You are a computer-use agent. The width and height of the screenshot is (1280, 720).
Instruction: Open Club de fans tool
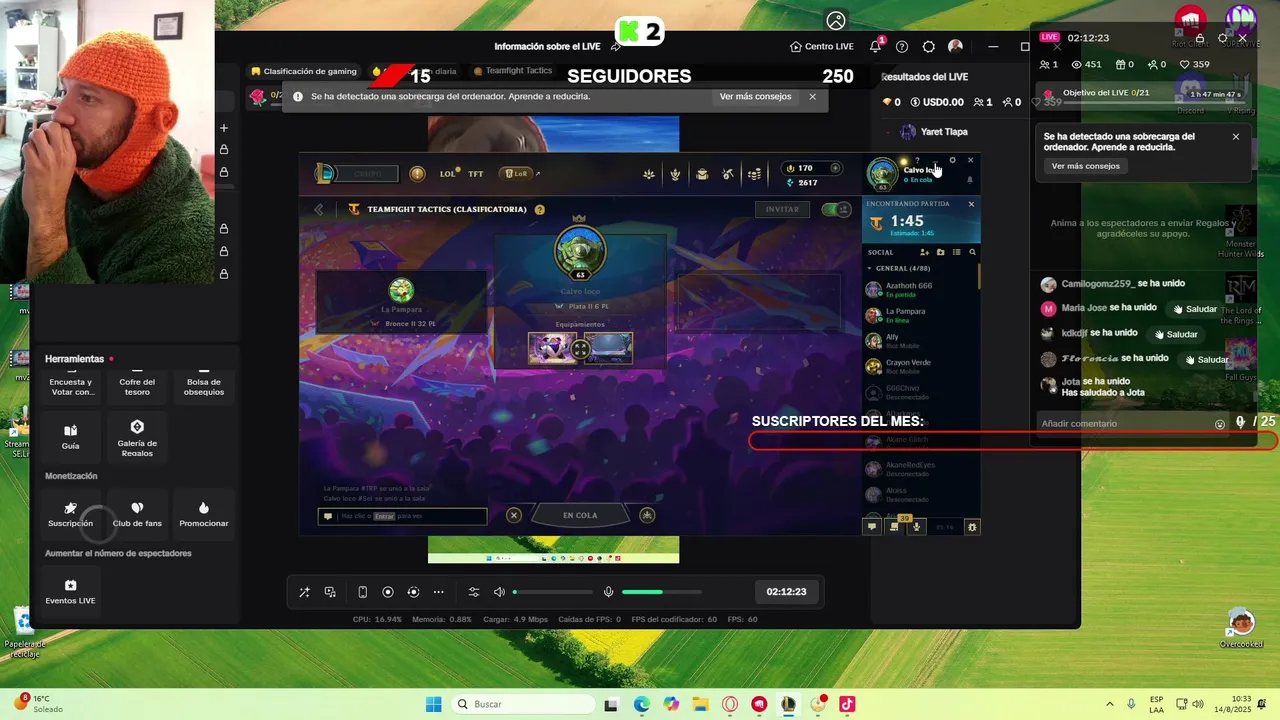[x=137, y=515]
